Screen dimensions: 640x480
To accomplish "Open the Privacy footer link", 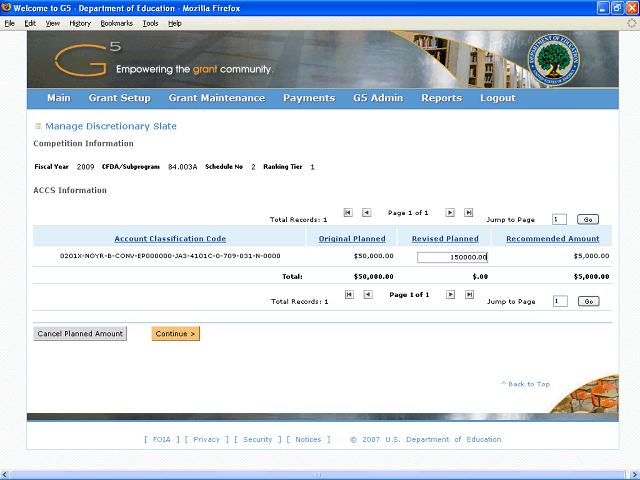I will pos(207,440).
